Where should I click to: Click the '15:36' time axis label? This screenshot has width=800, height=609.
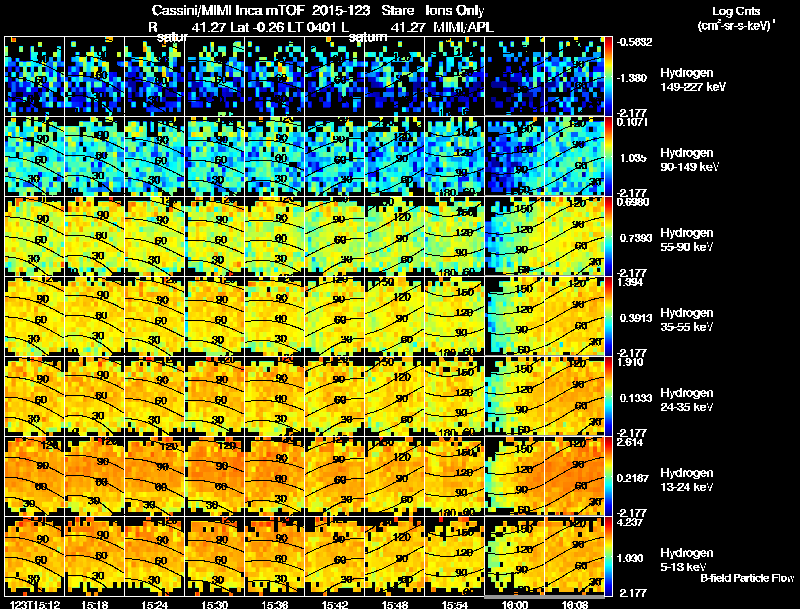[x=274, y=604]
